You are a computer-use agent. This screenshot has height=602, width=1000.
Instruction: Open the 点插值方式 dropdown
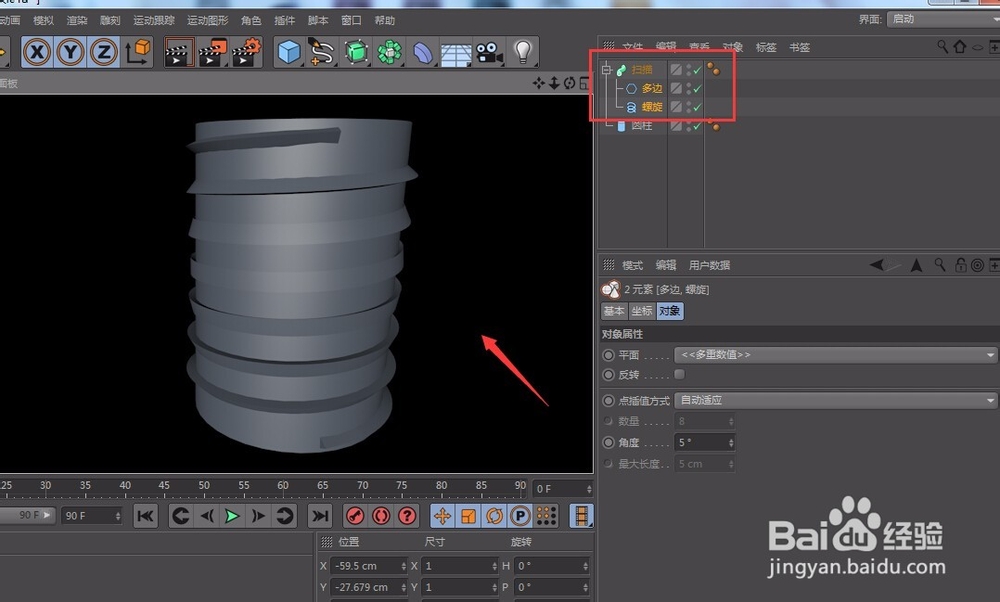tap(835, 400)
